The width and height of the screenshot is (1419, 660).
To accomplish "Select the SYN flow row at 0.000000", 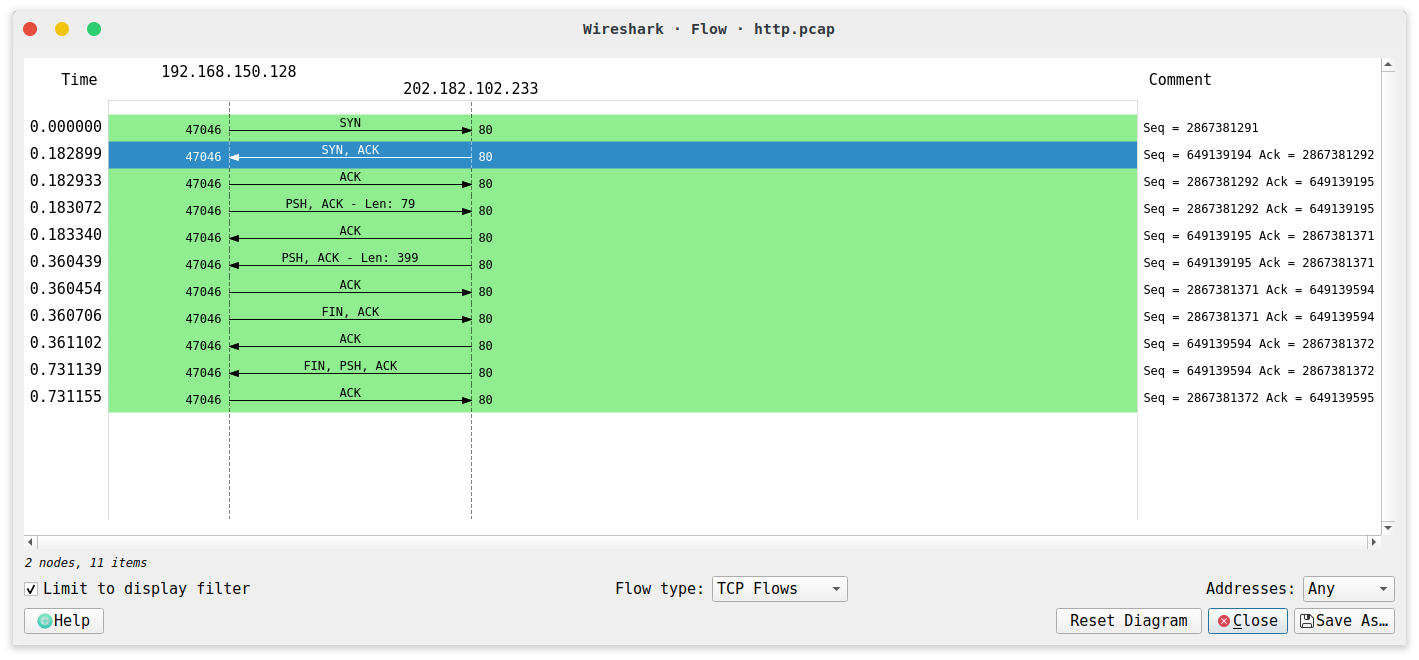I will point(622,128).
